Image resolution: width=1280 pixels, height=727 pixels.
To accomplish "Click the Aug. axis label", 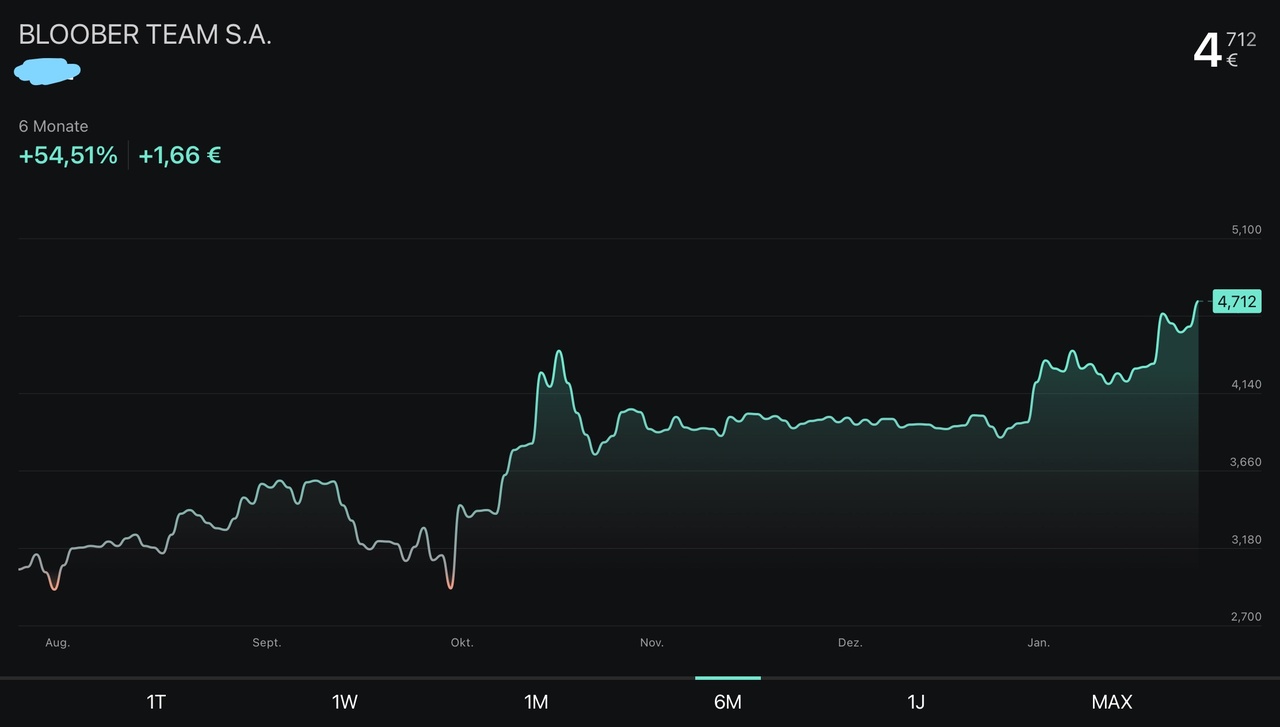I will 57,643.
